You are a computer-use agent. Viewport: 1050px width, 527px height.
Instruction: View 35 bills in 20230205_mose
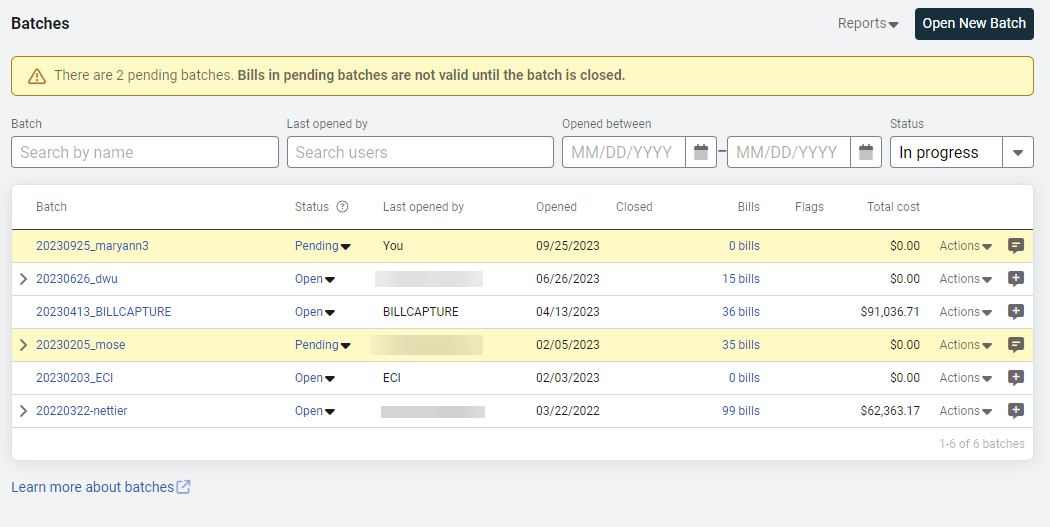point(741,345)
